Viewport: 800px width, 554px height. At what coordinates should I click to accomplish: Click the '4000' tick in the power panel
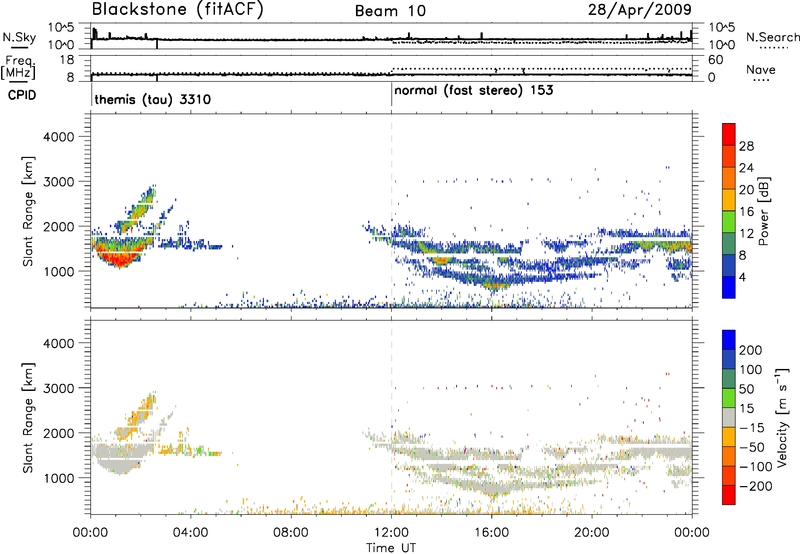click(x=58, y=137)
